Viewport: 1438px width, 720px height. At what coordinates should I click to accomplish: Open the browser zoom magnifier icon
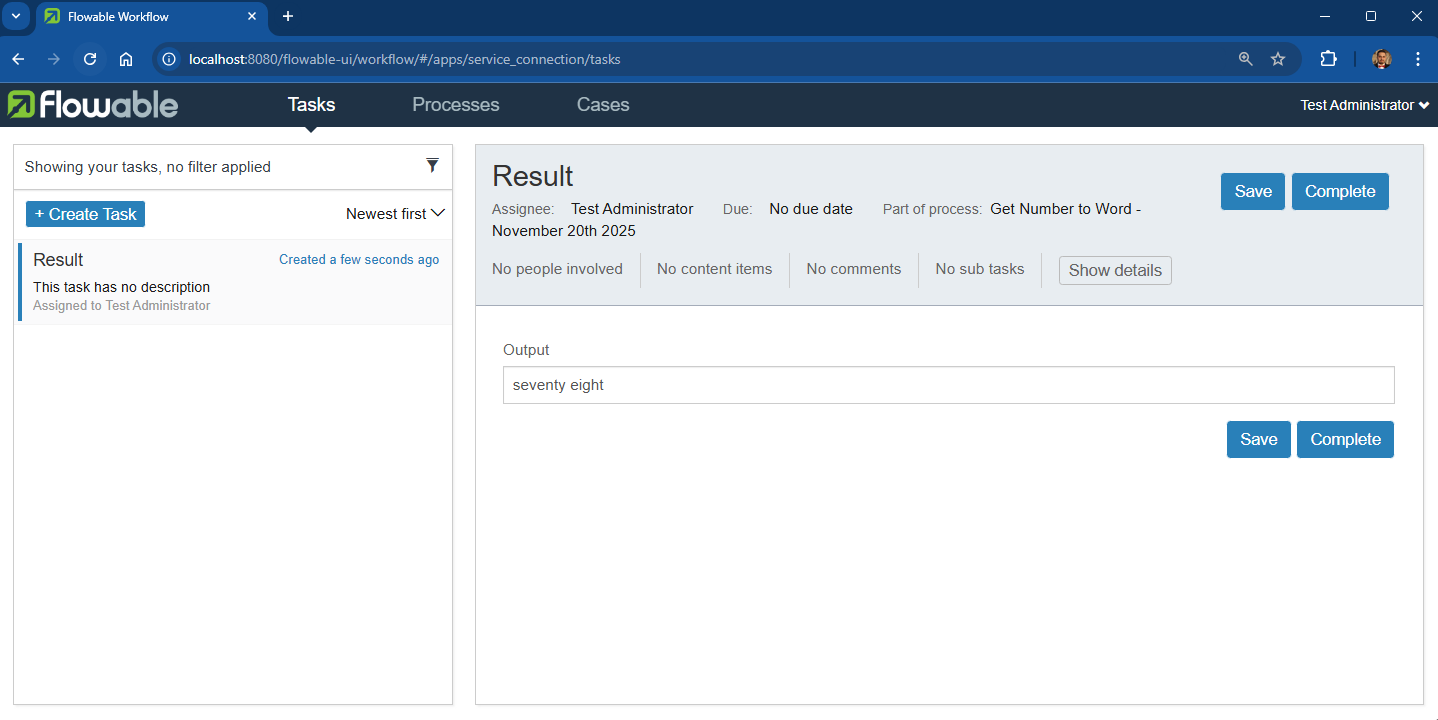point(1246,59)
